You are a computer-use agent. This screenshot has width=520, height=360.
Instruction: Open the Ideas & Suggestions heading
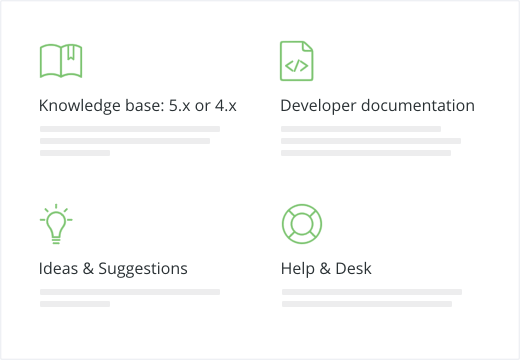point(113,269)
